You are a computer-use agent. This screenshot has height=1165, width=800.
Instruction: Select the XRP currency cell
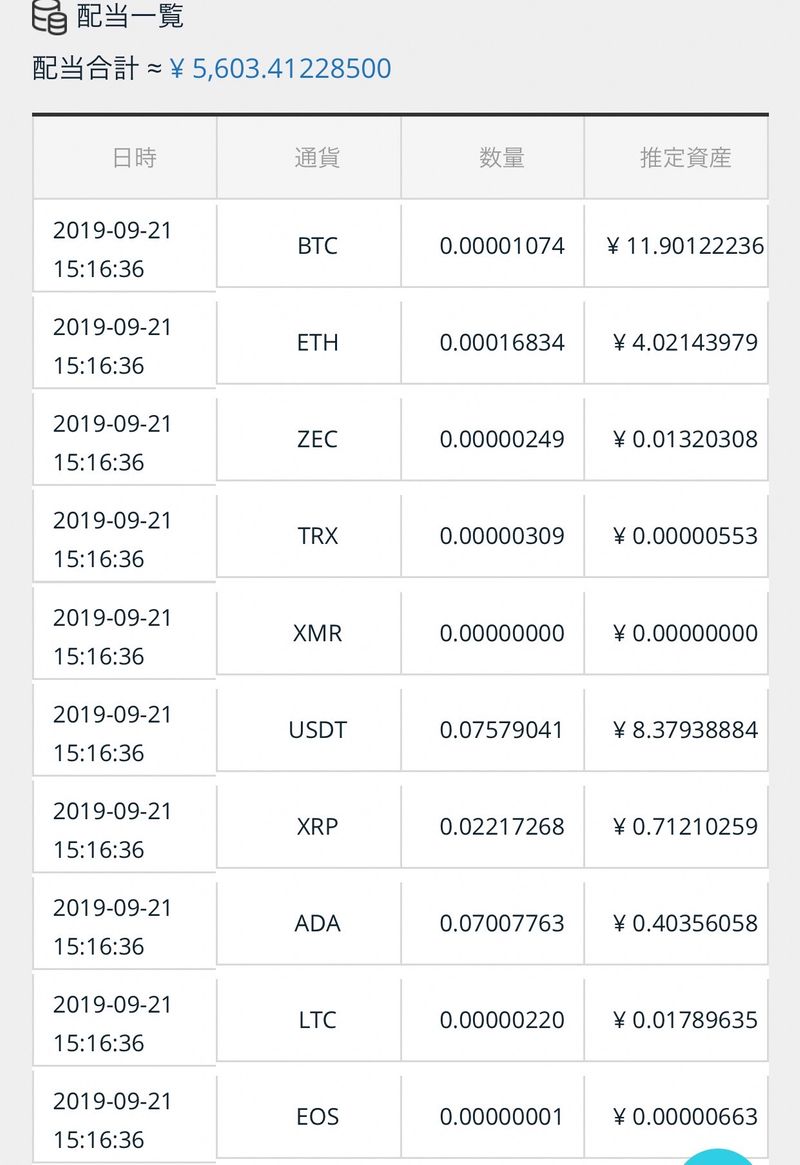(317, 827)
